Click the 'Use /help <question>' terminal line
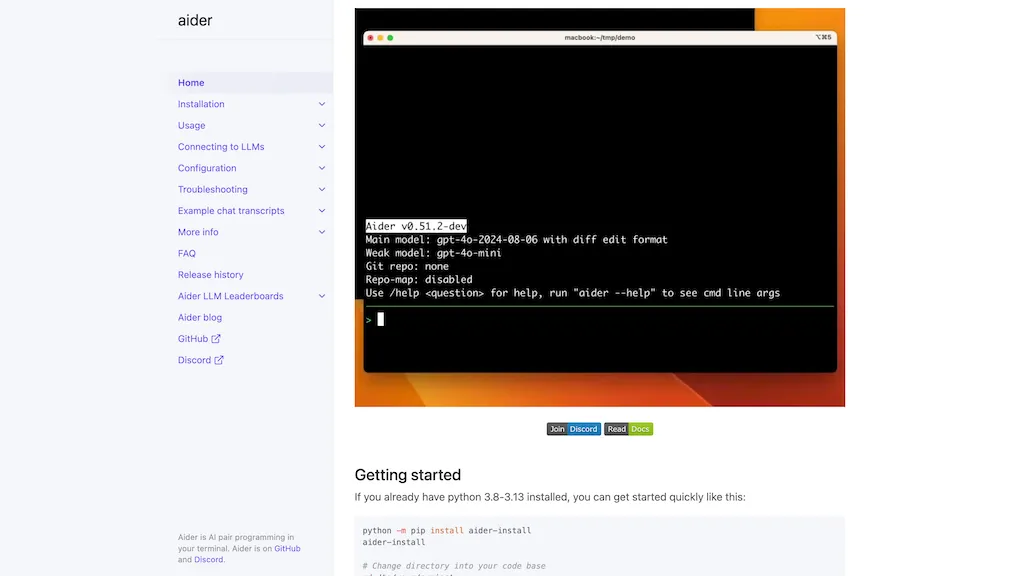The image size is (1024, 576). (572, 293)
